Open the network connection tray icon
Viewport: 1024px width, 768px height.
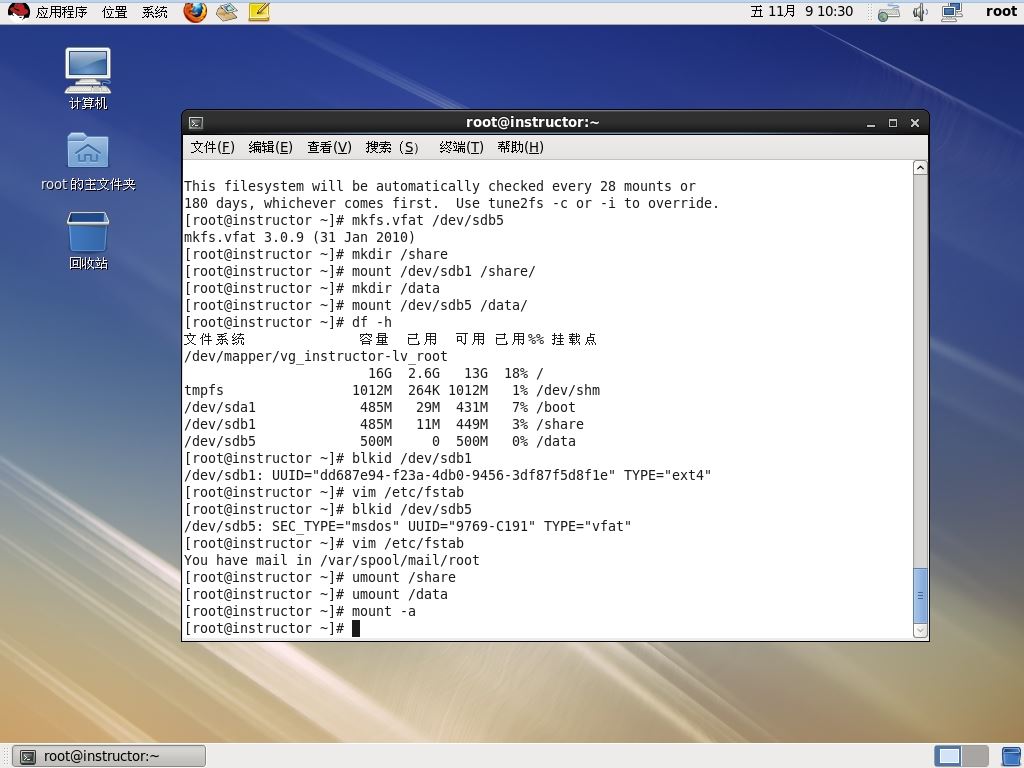[x=953, y=12]
